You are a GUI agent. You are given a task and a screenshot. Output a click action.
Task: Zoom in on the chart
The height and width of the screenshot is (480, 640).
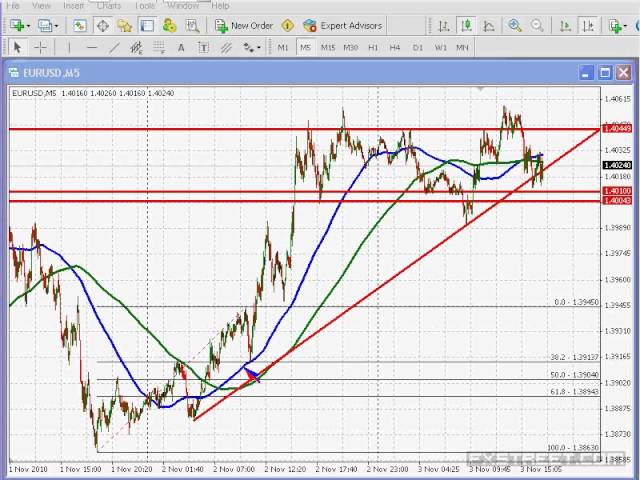point(515,26)
